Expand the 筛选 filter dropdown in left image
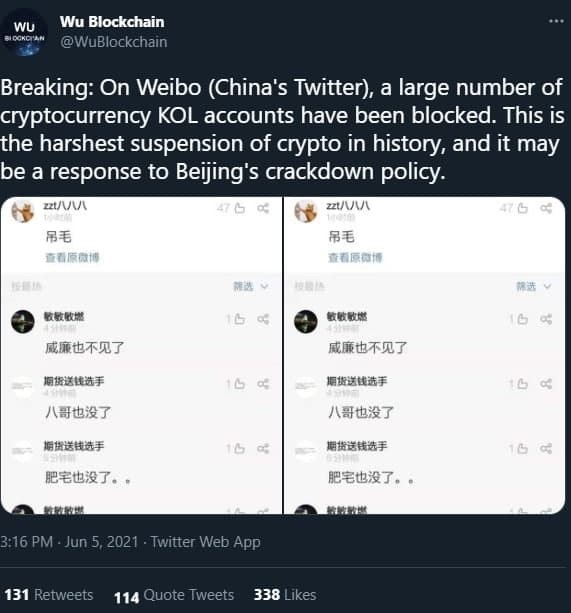 click(251, 287)
